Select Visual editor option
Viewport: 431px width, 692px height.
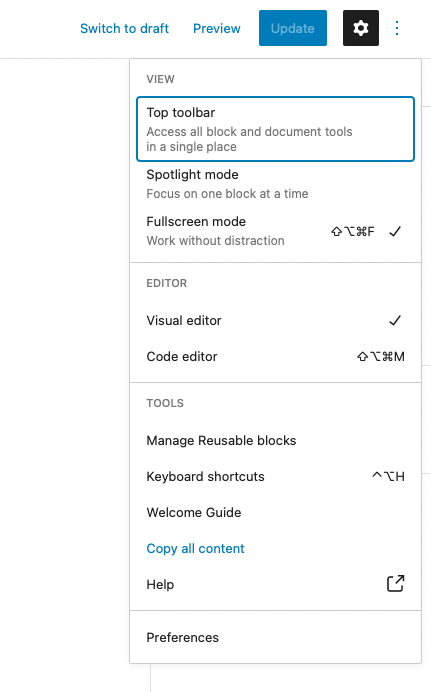(x=275, y=320)
